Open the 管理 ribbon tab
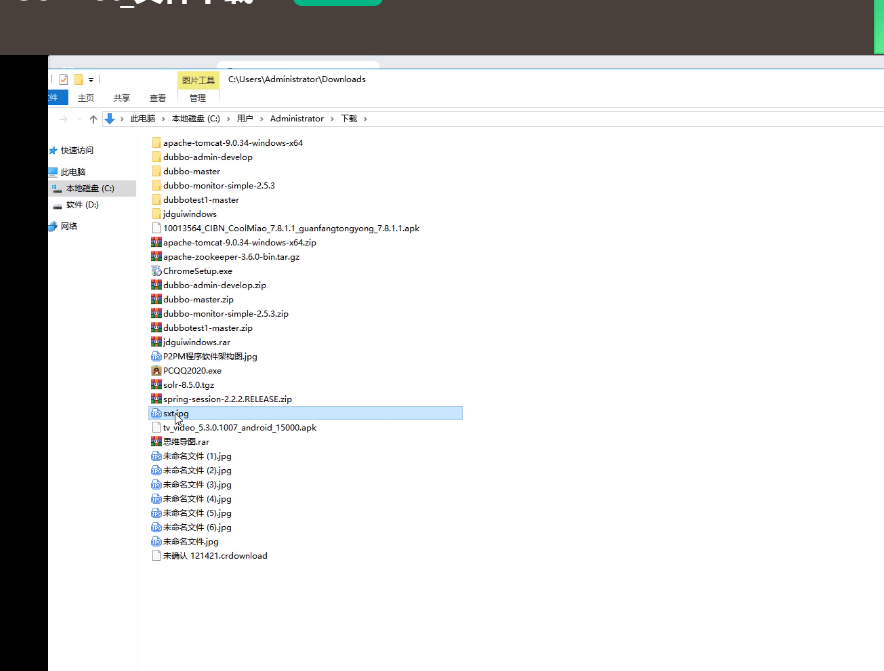This screenshot has width=884, height=671. tap(197, 98)
